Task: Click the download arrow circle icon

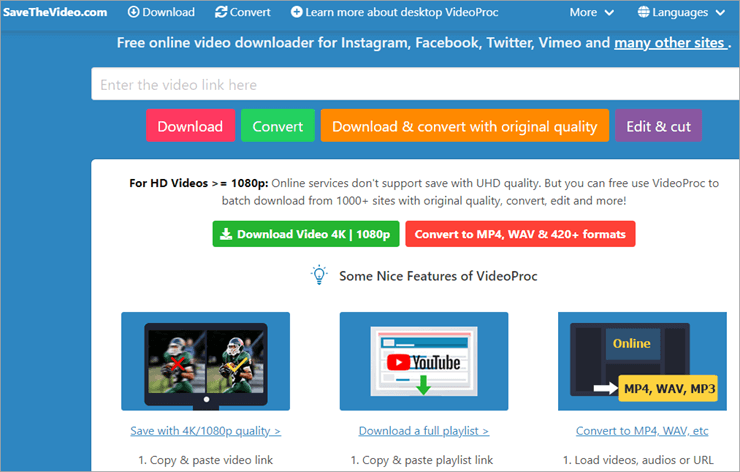Action: pos(134,12)
